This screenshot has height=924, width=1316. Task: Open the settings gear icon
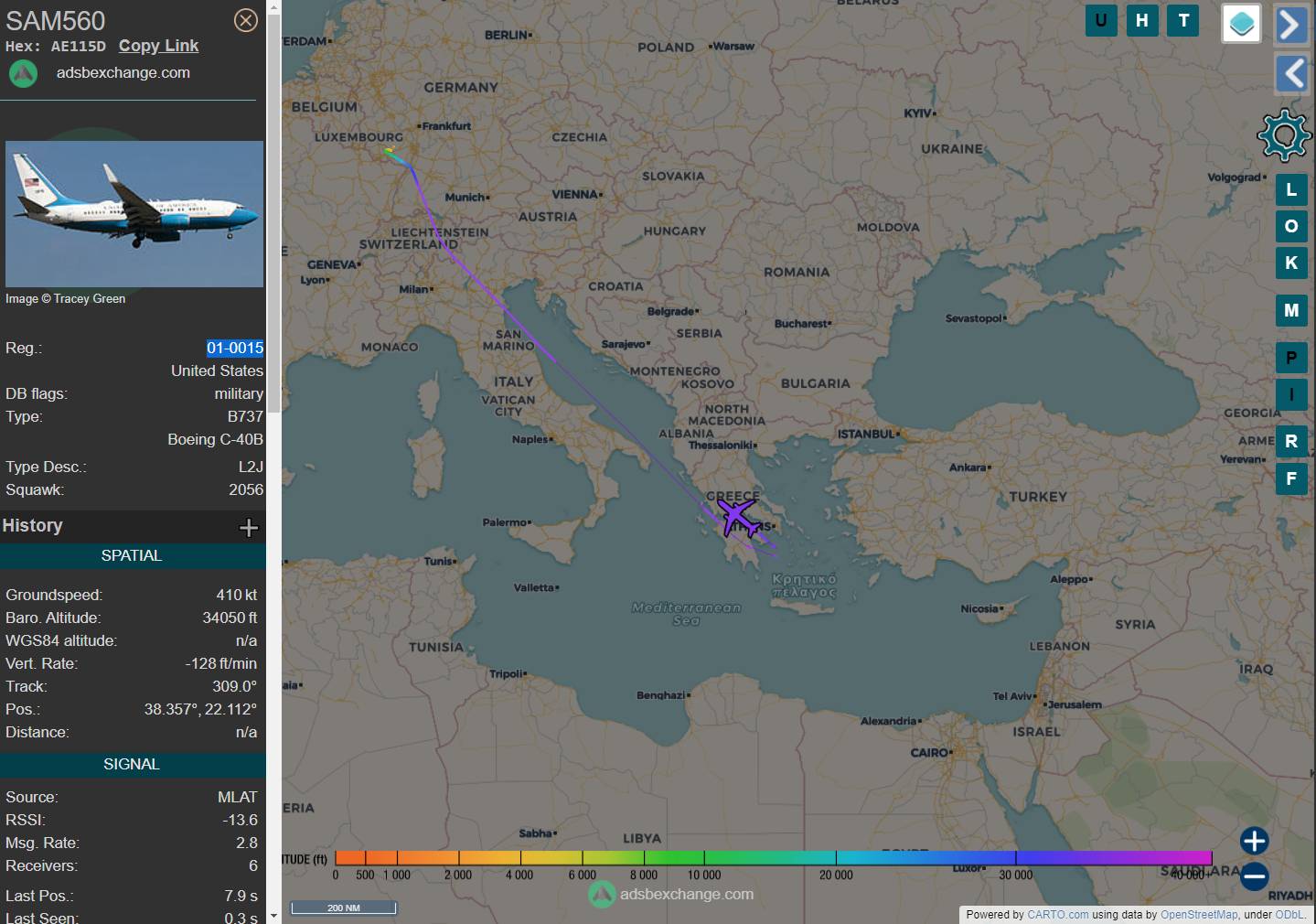[1284, 135]
